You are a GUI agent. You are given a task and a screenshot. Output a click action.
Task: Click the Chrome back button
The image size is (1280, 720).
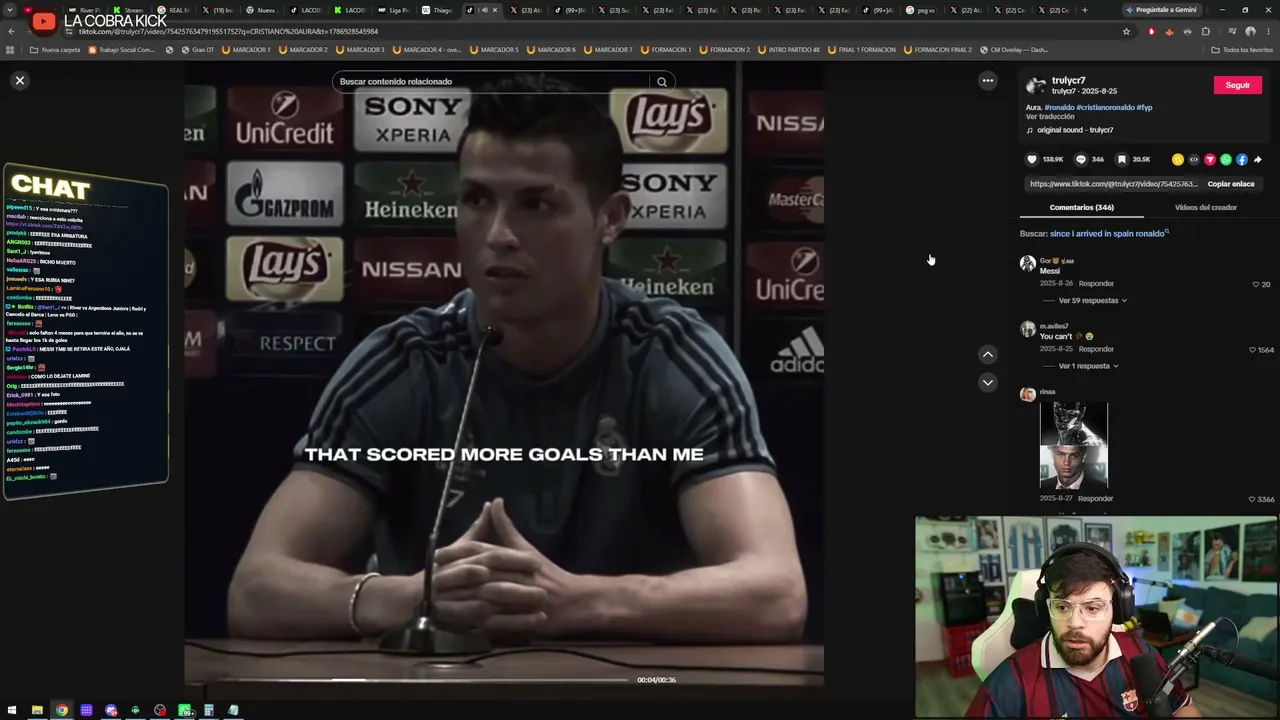(11, 31)
